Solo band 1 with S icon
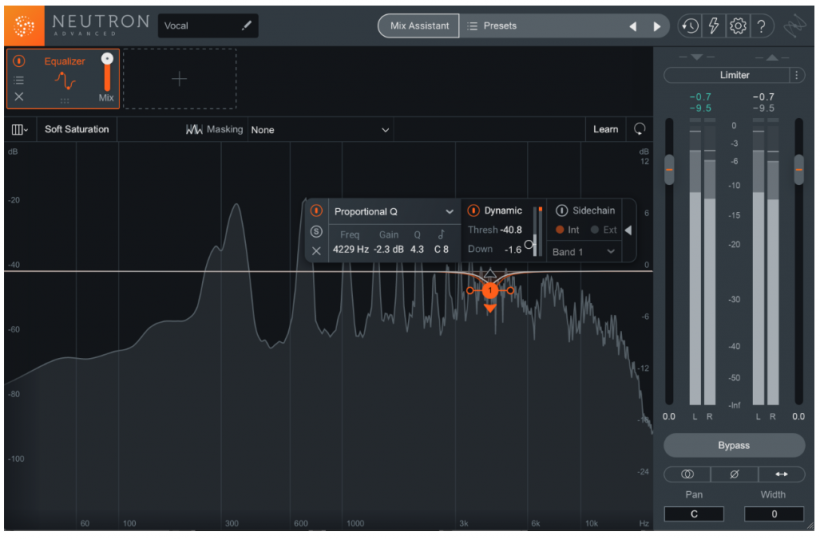Screen dimensions: 820x539 pyautogui.click(x=316, y=232)
